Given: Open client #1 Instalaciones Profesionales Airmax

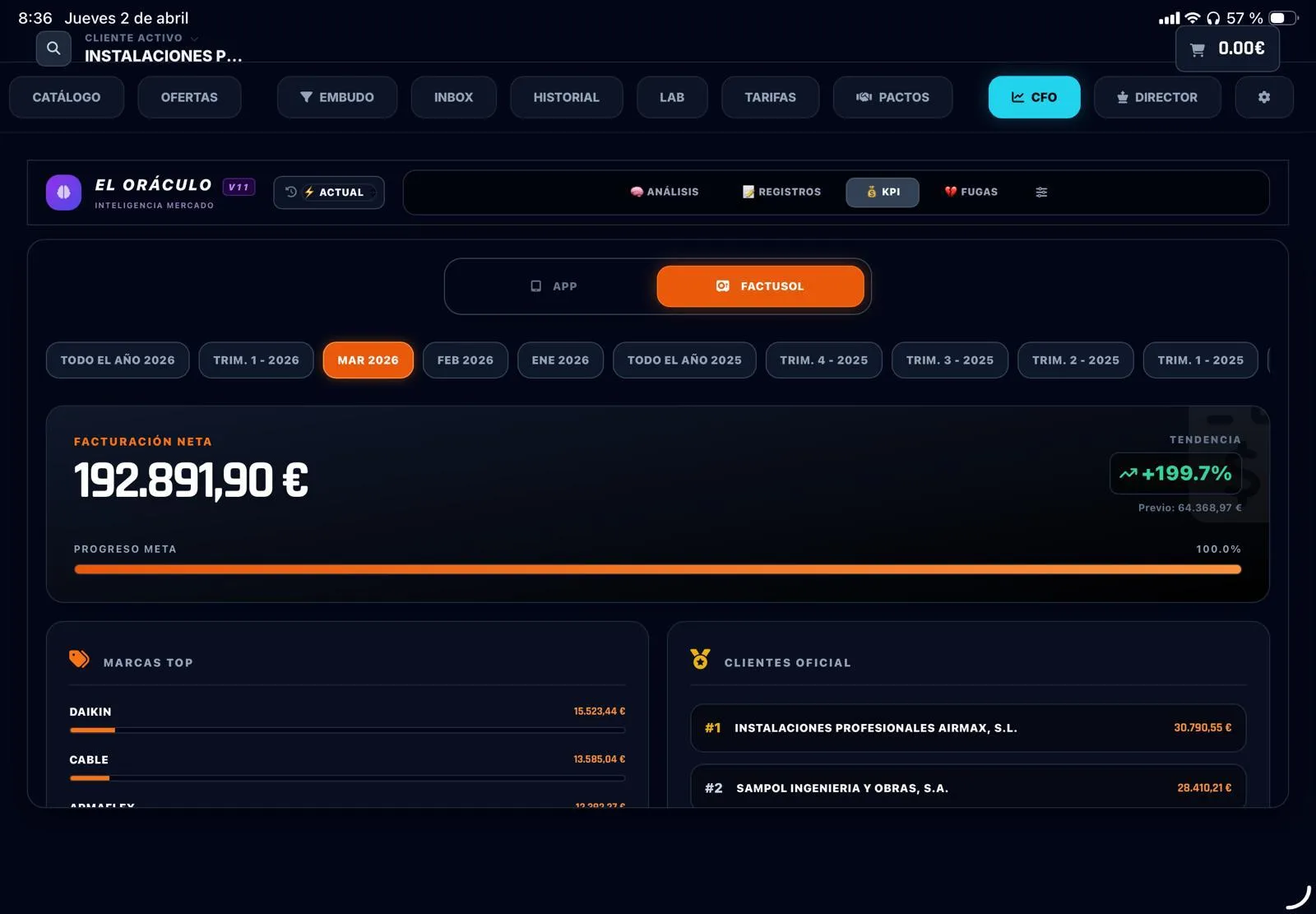Looking at the screenshot, I should (968, 728).
